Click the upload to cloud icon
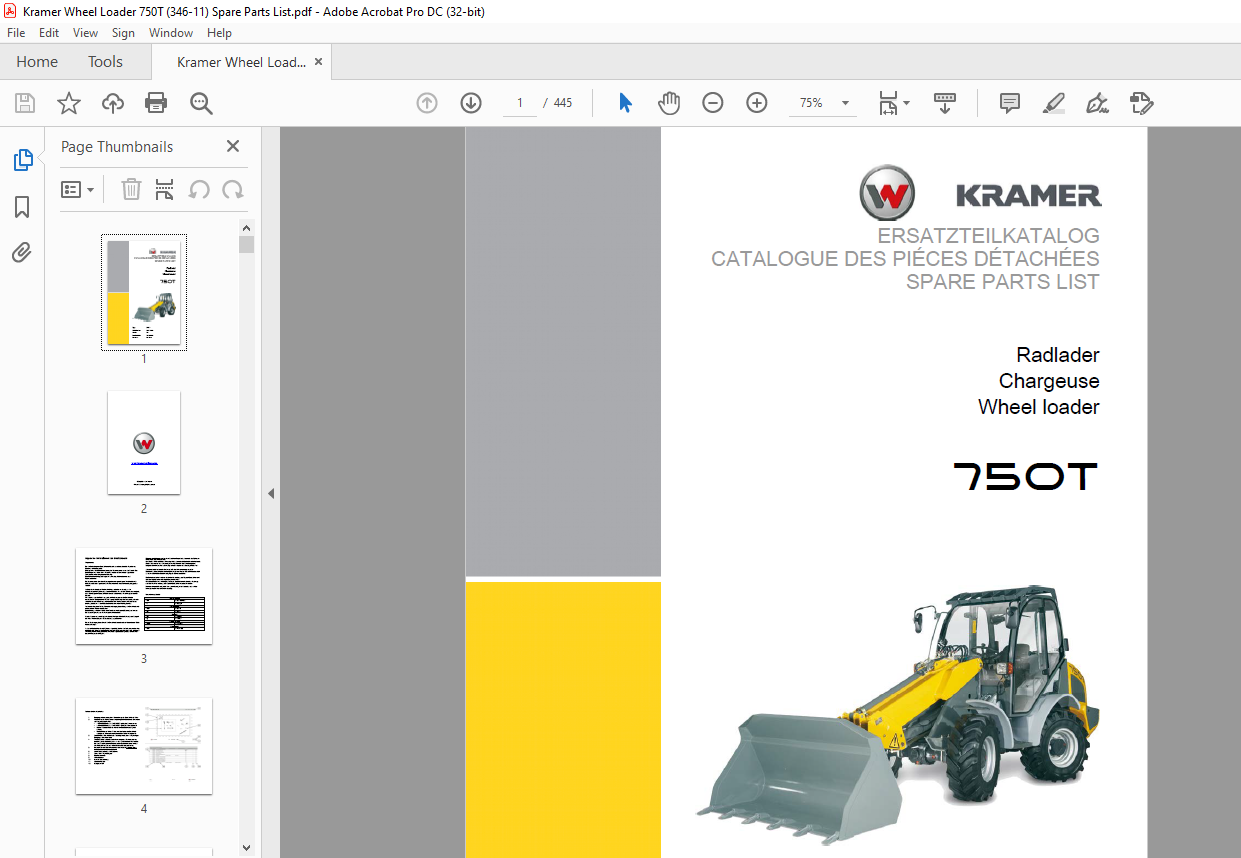The image size is (1241, 858). click(113, 103)
